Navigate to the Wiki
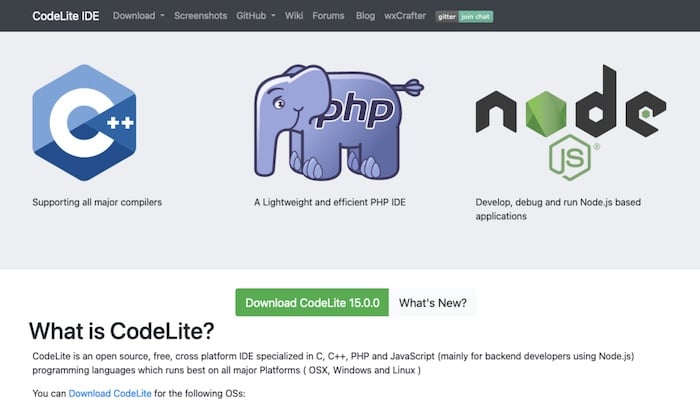The height and width of the screenshot is (407, 700). click(x=294, y=16)
